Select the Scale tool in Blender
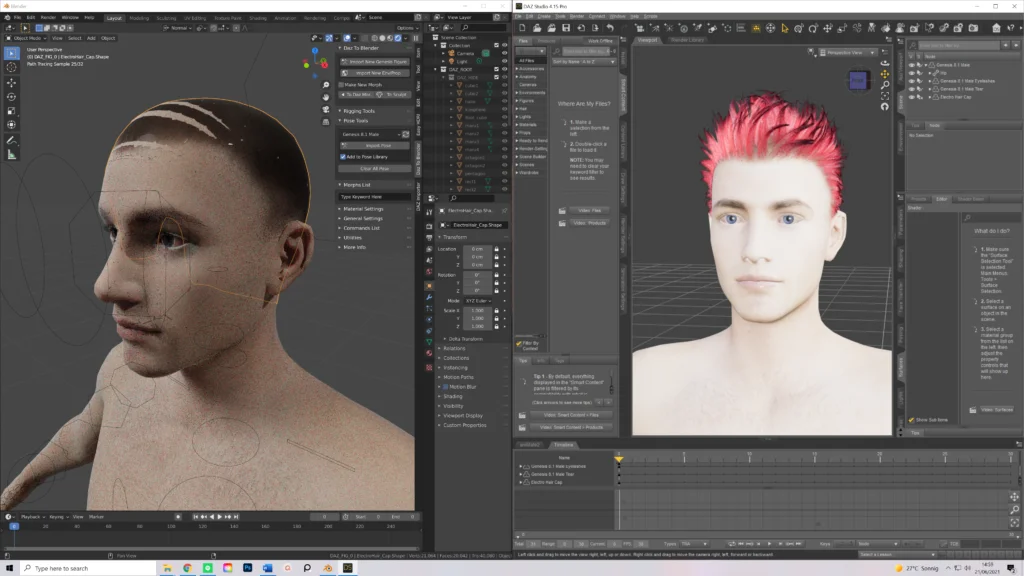1024x576 pixels. (12, 110)
